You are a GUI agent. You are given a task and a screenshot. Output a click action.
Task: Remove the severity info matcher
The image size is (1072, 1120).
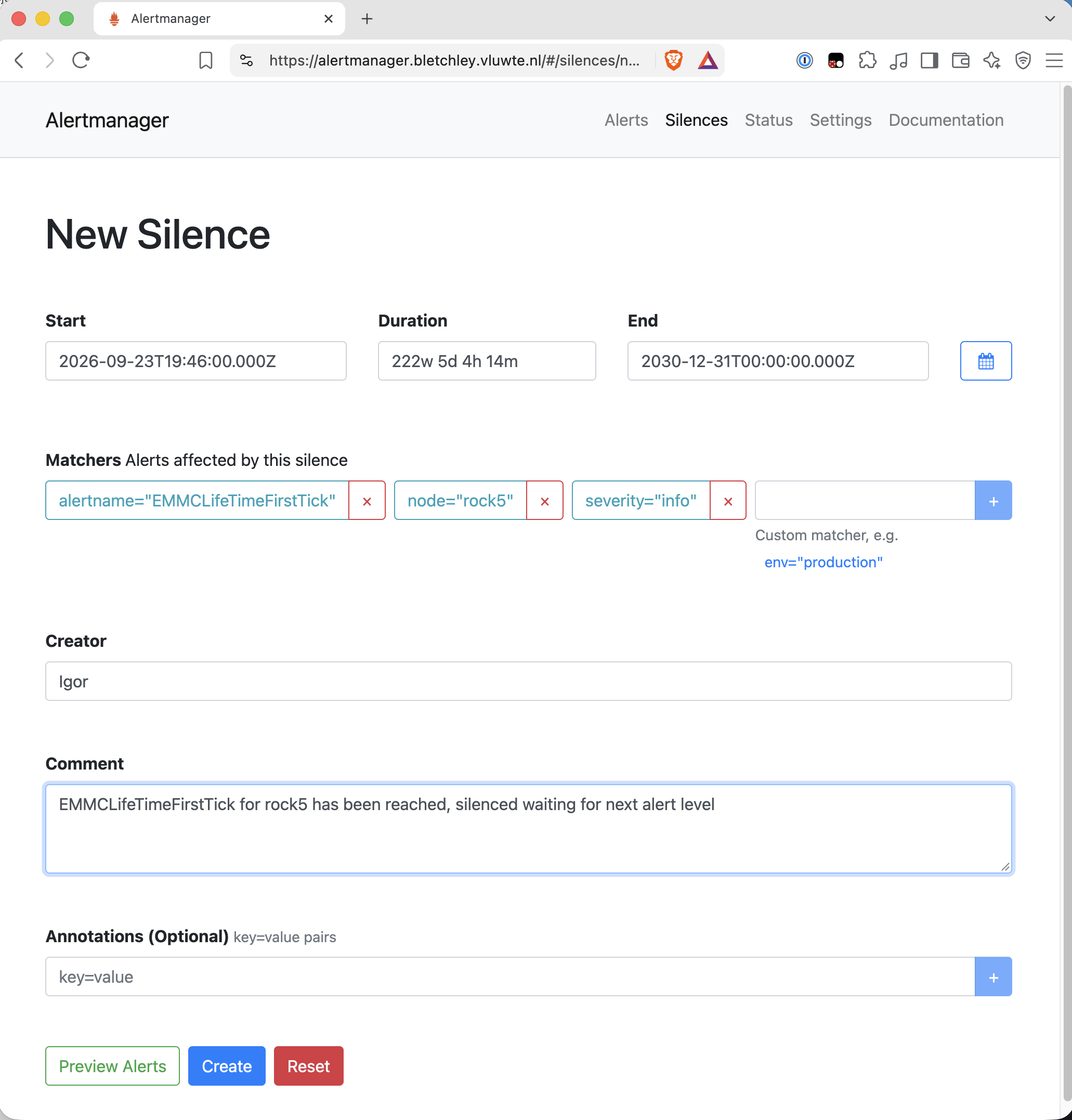[x=728, y=501]
